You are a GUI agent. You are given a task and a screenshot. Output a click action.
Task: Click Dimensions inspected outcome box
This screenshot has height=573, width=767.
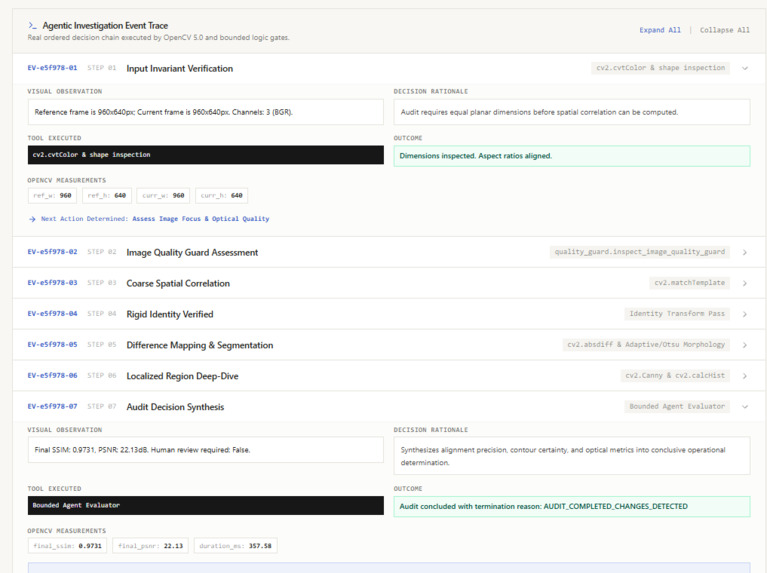[x=572, y=156]
